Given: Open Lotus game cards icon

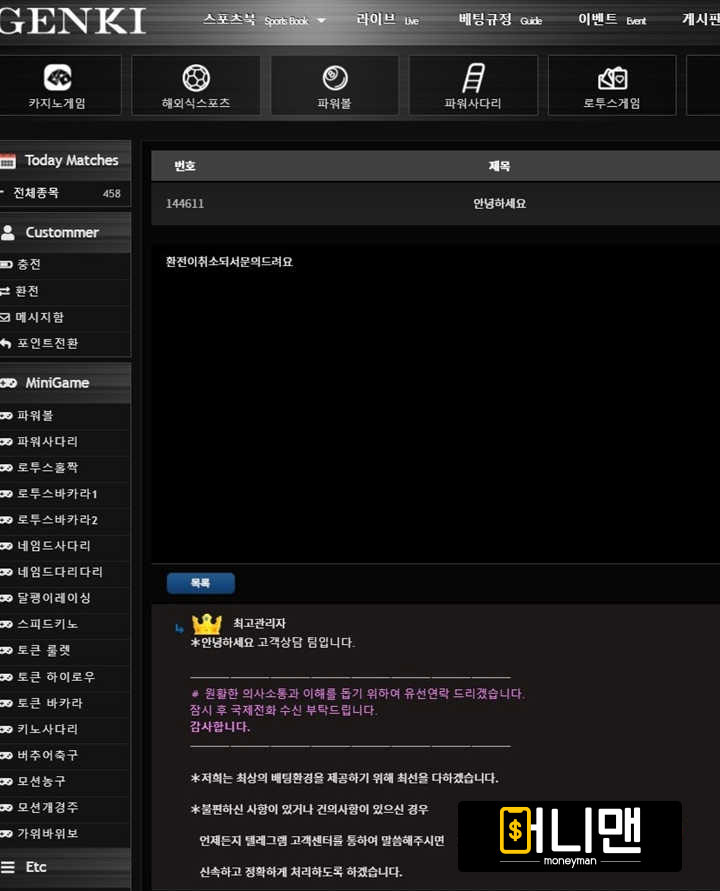Looking at the screenshot, I should [612, 78].
